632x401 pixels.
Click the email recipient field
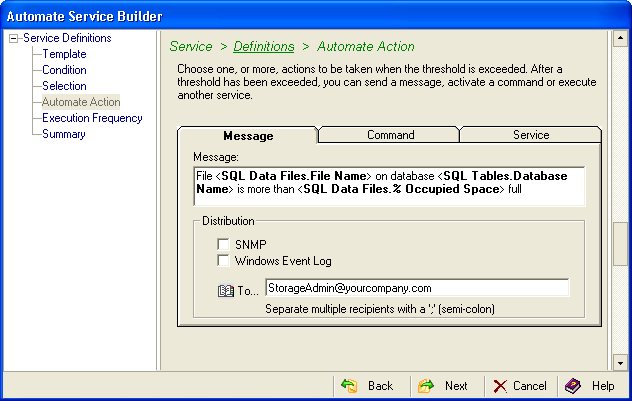pyautogui.click(x=417, y=288)
